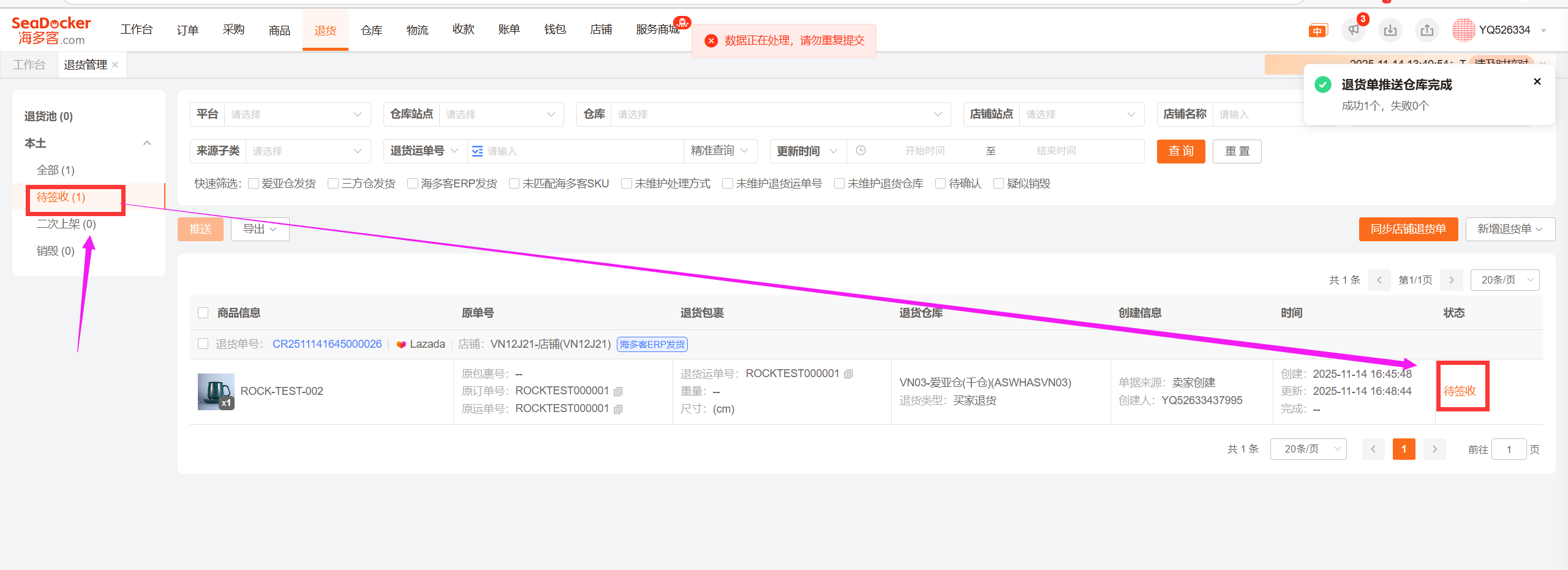Copy the return tracking number ROCKTEST000001

coord(848,374)
